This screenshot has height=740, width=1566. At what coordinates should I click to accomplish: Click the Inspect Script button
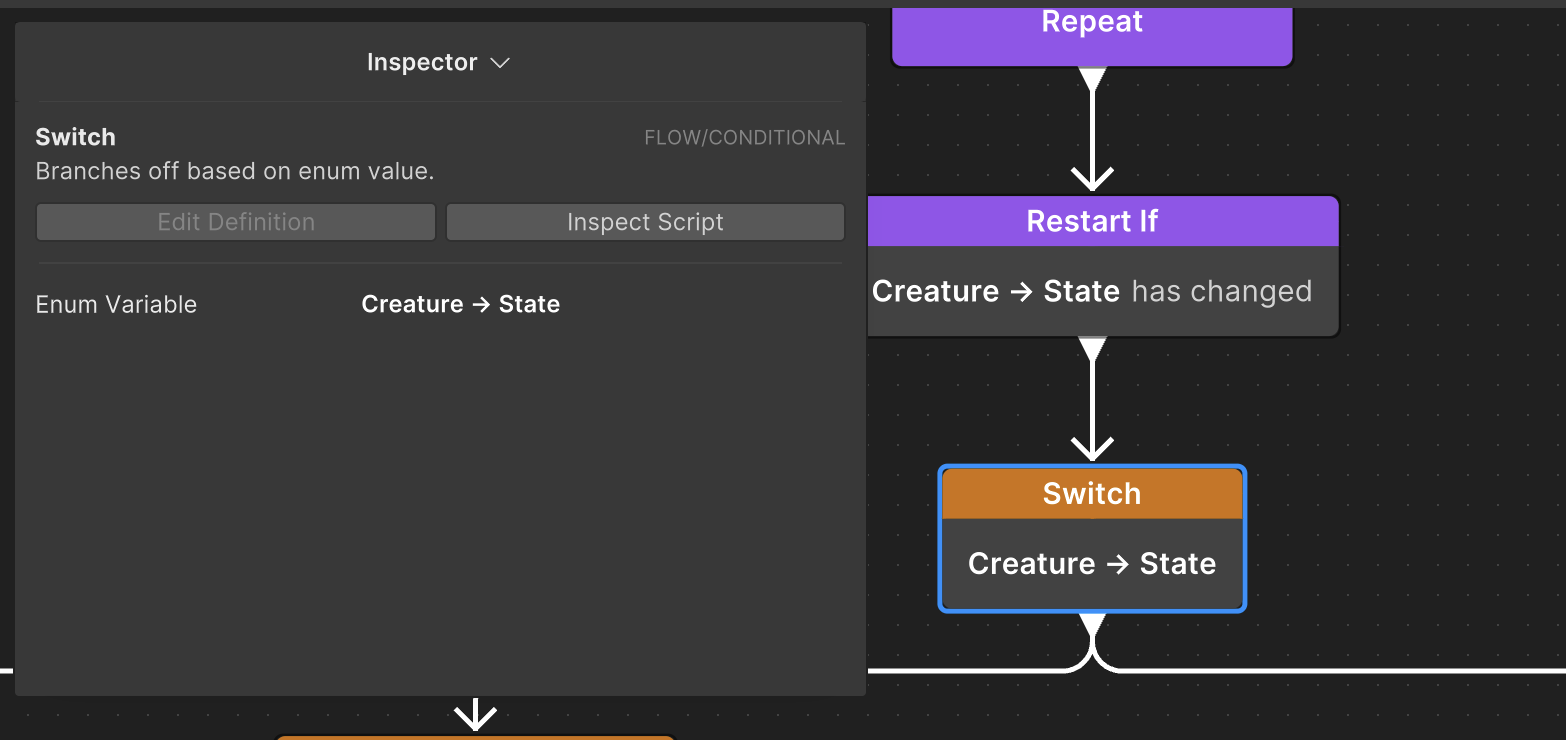pos(645,222)
